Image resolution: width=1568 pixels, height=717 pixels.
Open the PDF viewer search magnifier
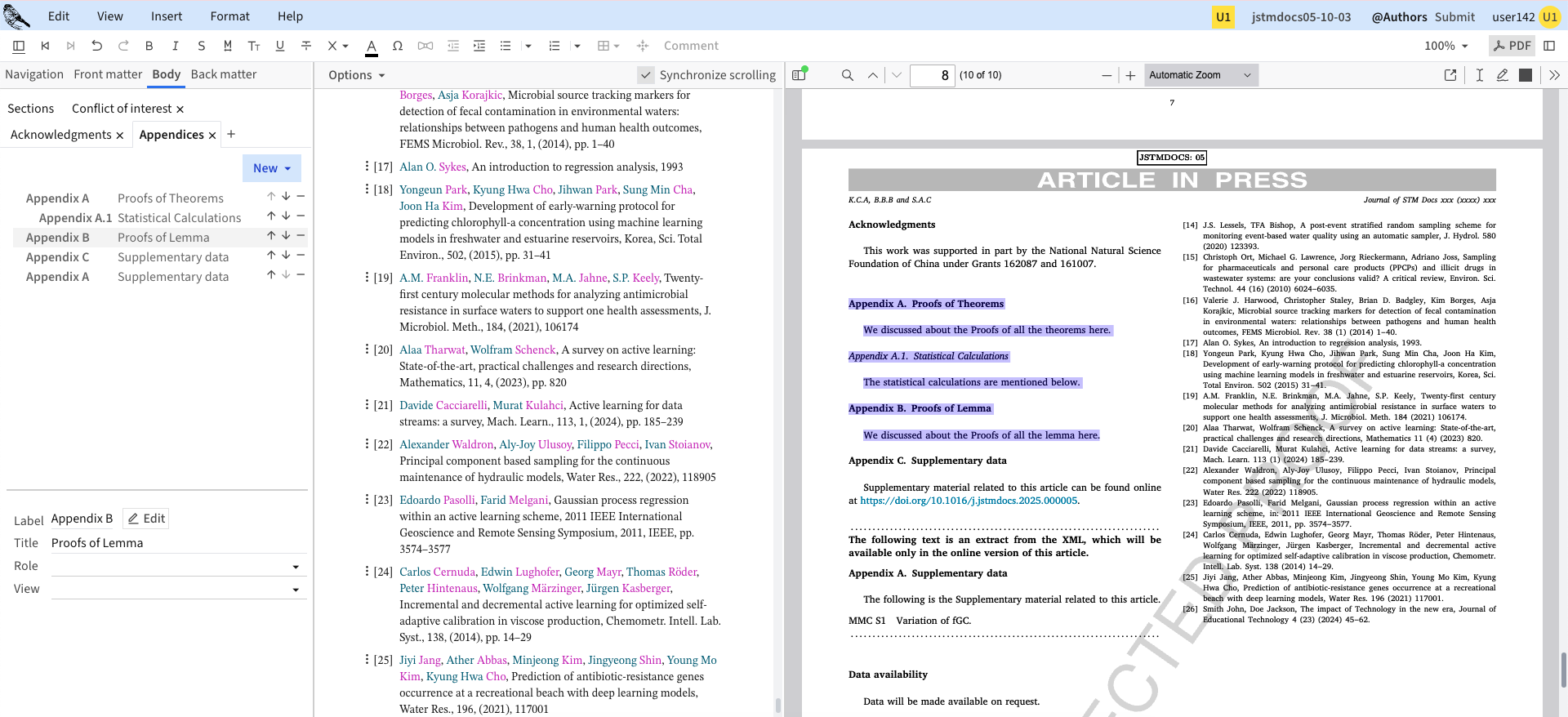pyautogui.click(x=848, y=75)
